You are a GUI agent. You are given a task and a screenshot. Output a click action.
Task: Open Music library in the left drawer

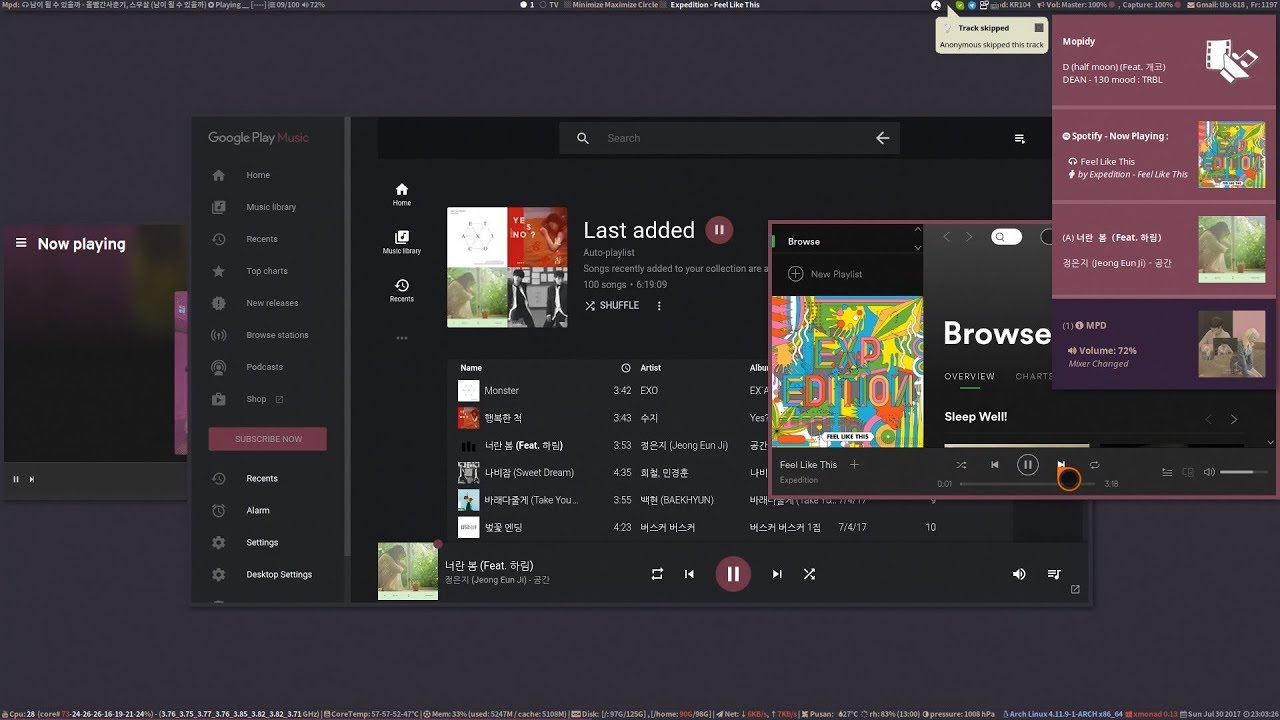pyautogui.click(x=271, y=207)
